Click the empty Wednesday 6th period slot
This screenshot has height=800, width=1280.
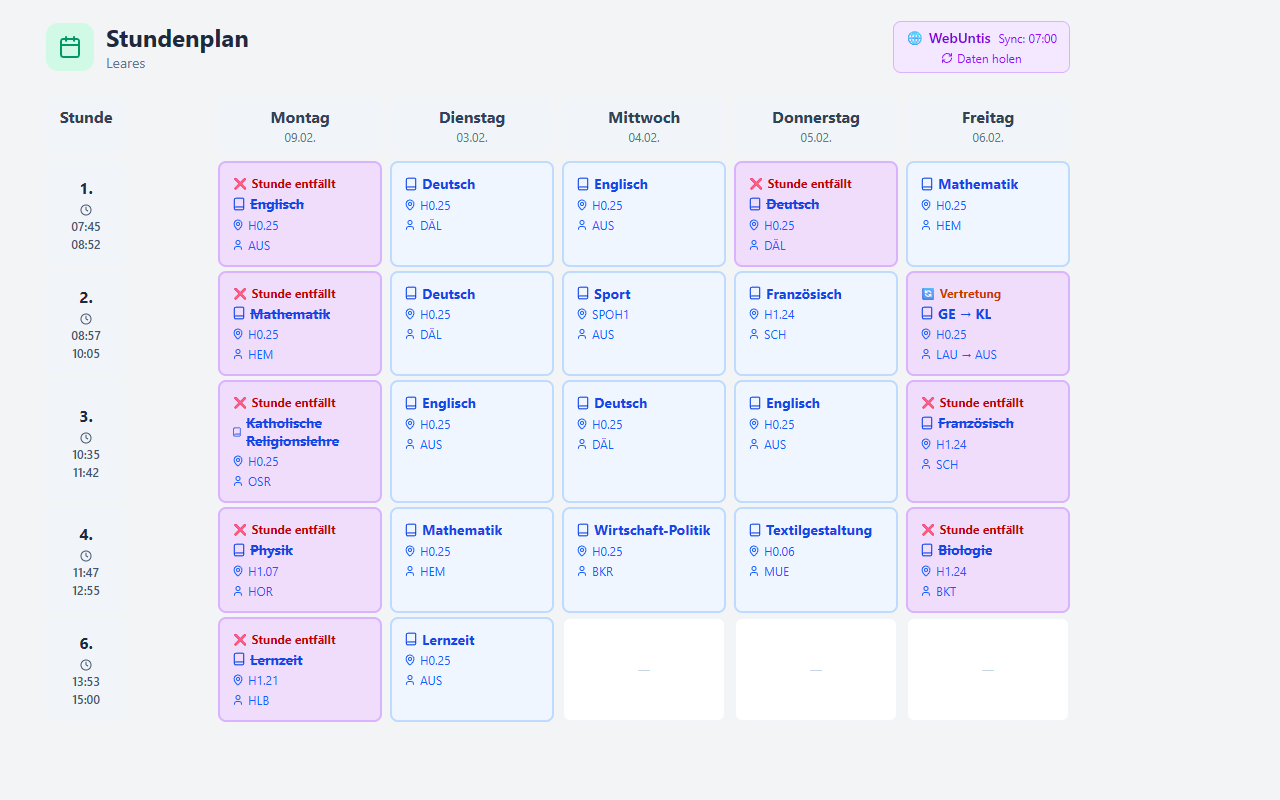click(644, 669)
